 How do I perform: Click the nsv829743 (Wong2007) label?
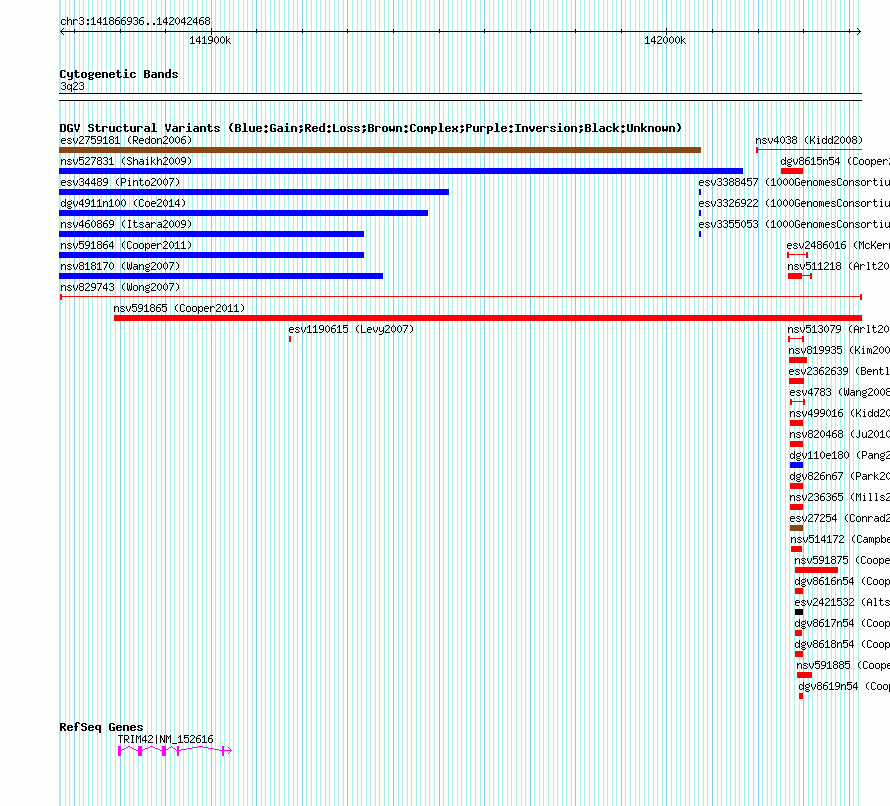pyautogui.click(x=120, y=287)
